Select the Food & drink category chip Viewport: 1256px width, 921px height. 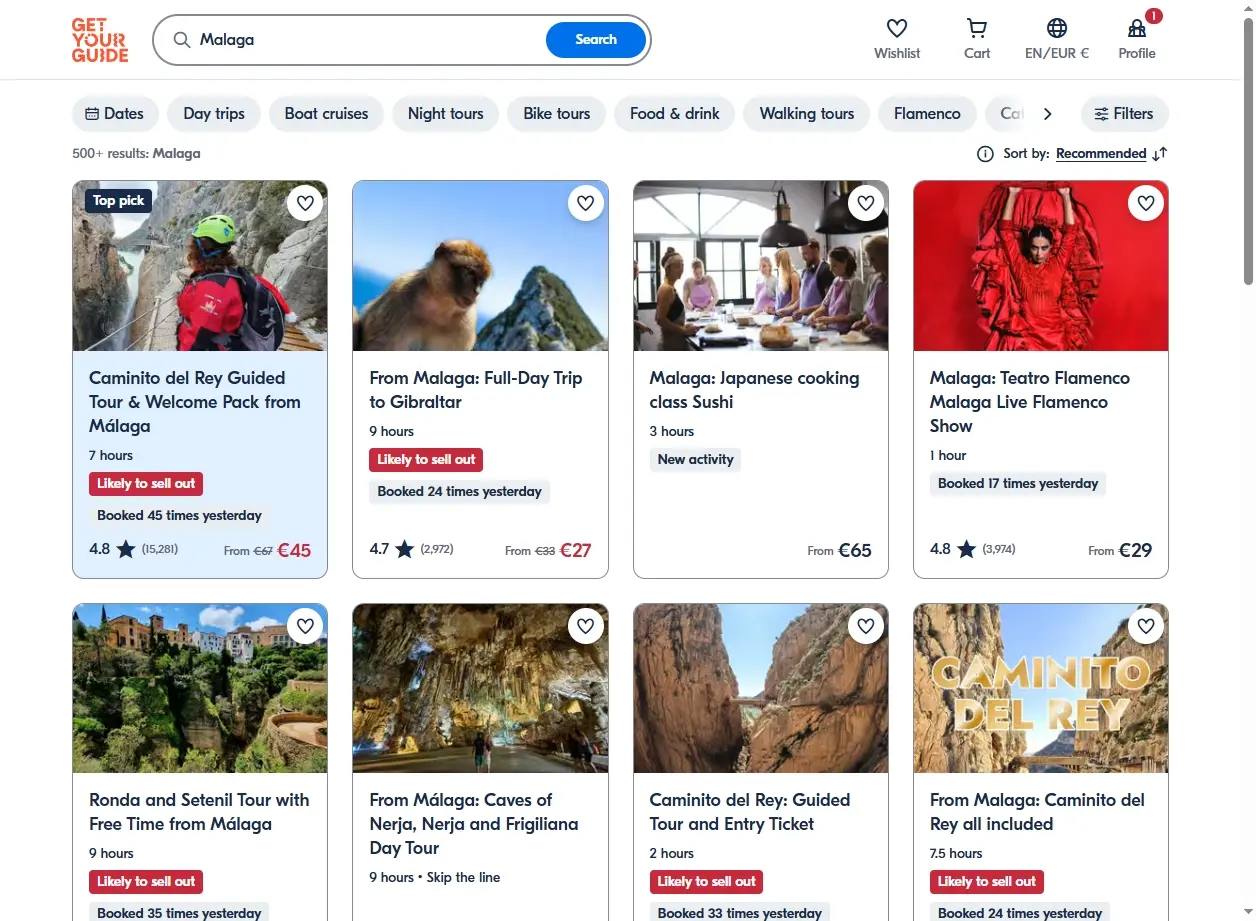675,114
